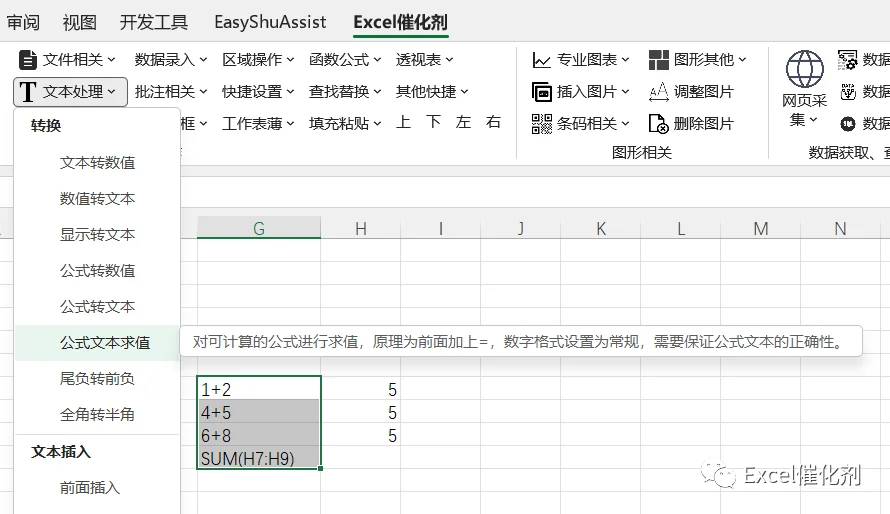The width and height of the screenshot is (890, 514).
Task: Switch to the 审阅 tab
Action: coord(23,22)
